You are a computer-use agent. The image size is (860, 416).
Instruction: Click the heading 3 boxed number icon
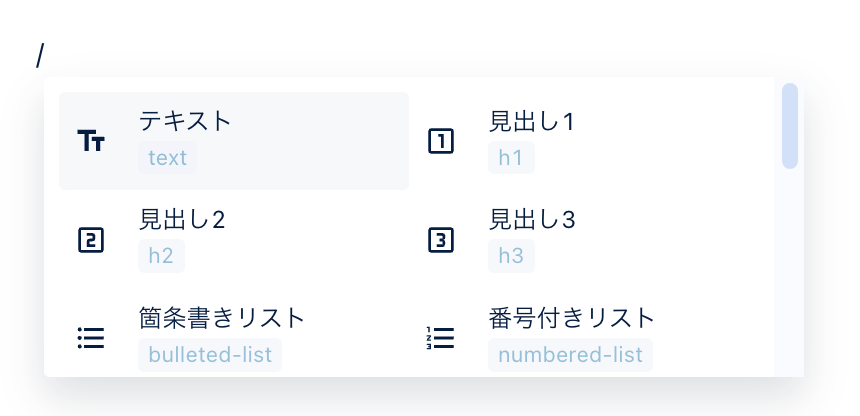click(x=441, y=240)
